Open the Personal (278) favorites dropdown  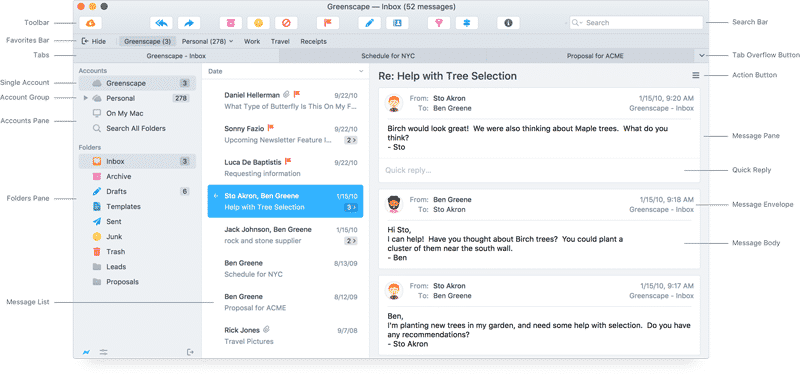(207, 41)
